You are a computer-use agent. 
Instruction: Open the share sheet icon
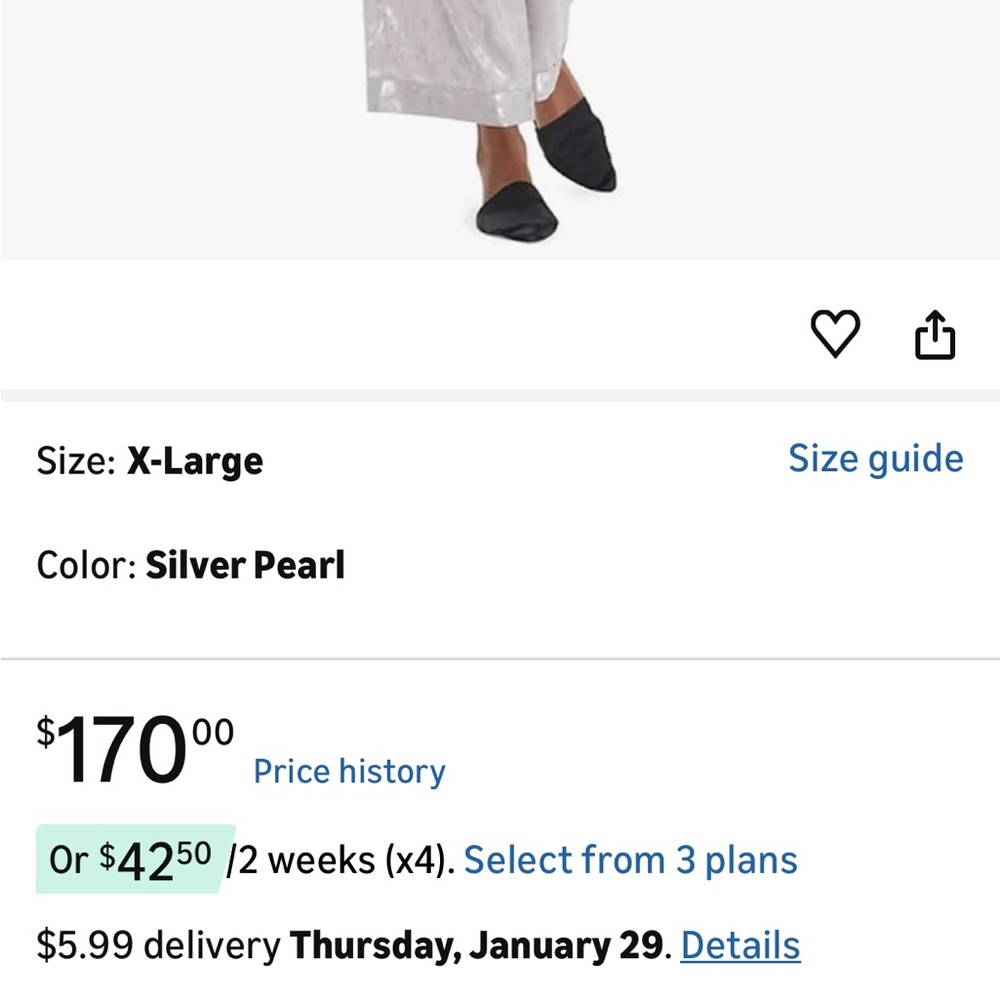click(935, 334)
